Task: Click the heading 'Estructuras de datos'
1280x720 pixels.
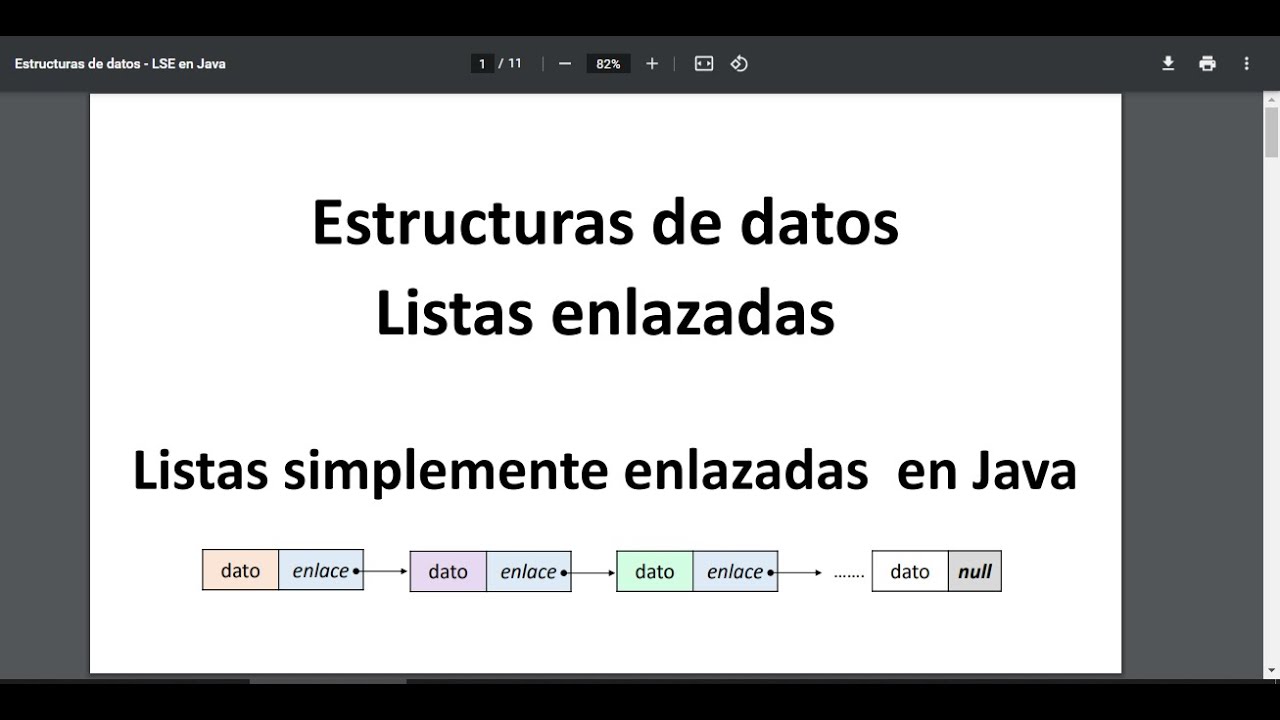Action: (605, 222)
